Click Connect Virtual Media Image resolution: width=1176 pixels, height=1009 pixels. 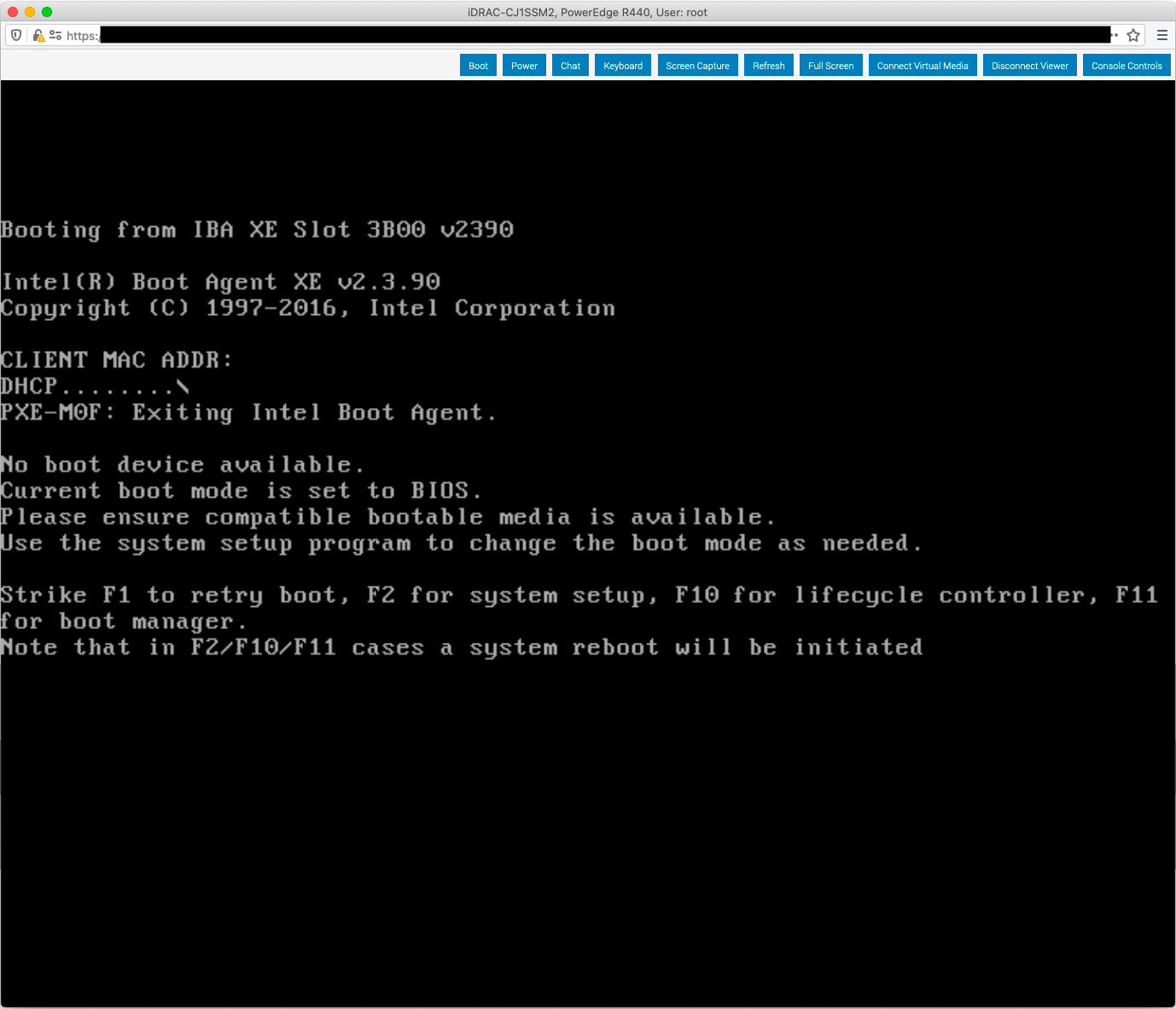923,66
